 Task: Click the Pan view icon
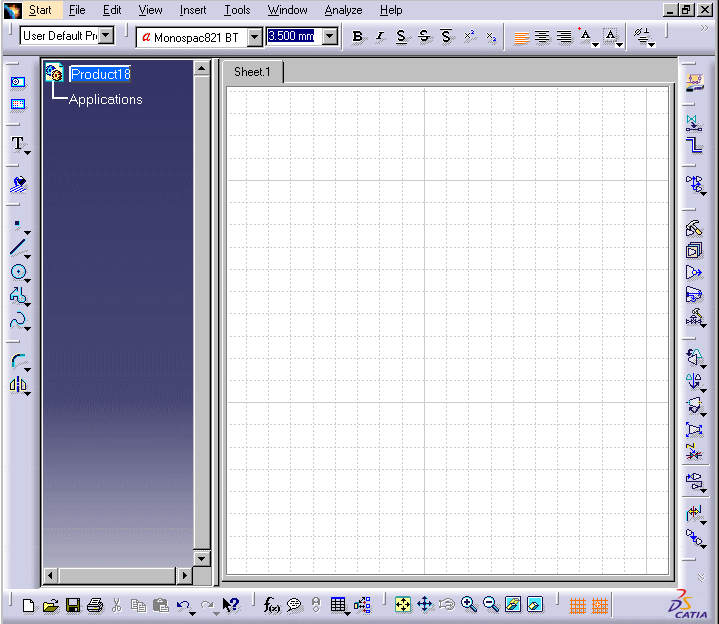[x=424, y=605]
